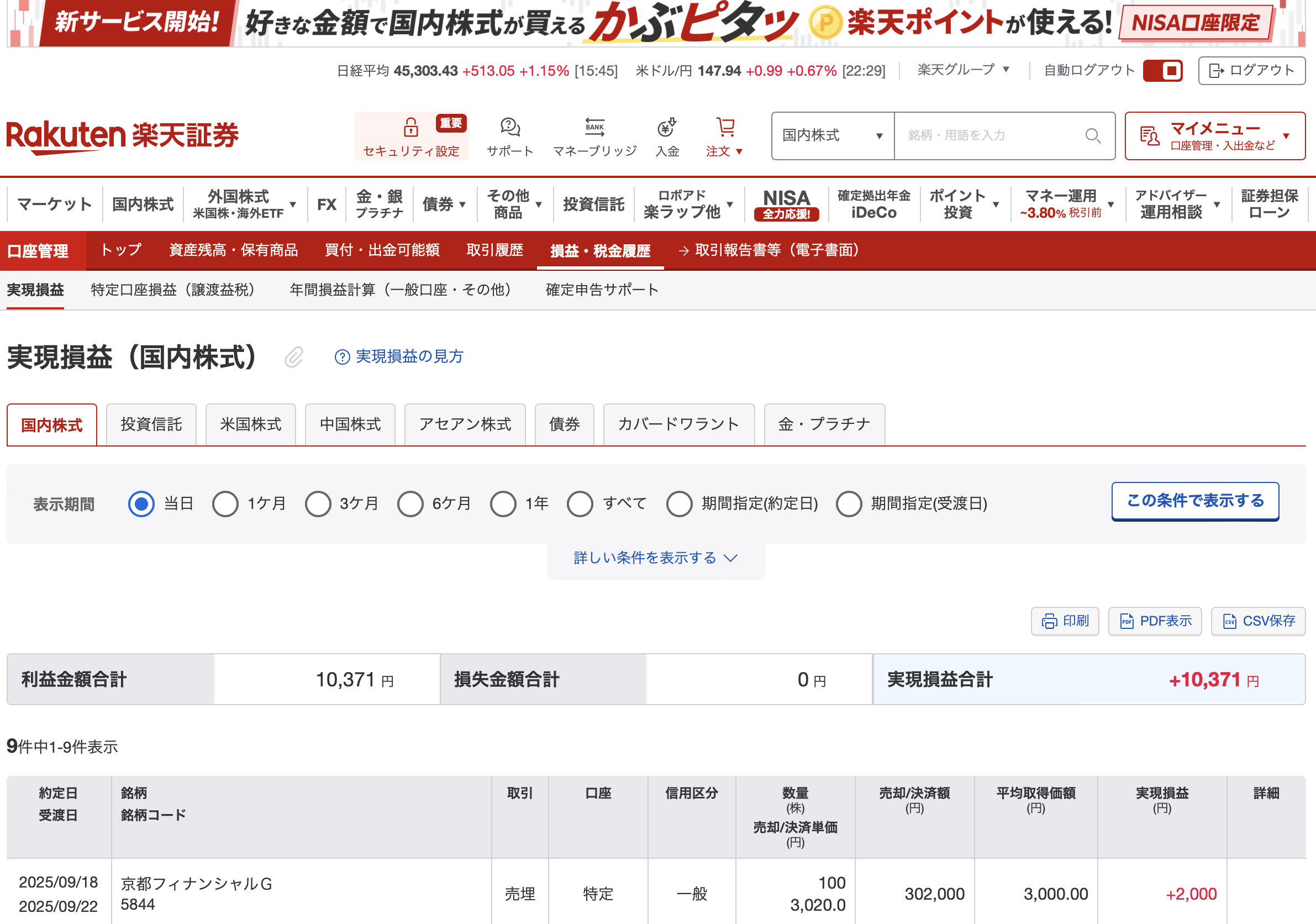The image size is (1316, 924).
Task: Click the Money Bridge bank icon
Action: click(x=594, y=127)
